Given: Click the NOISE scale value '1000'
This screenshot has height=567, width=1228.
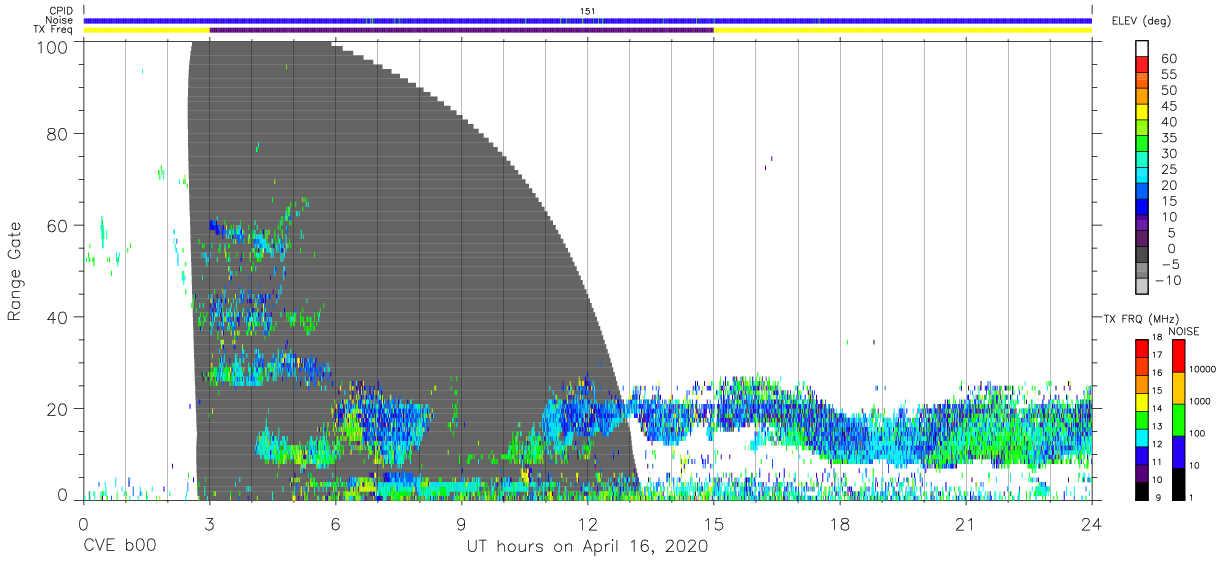Looking at the screenshot, I should (x=1200, y=401).
